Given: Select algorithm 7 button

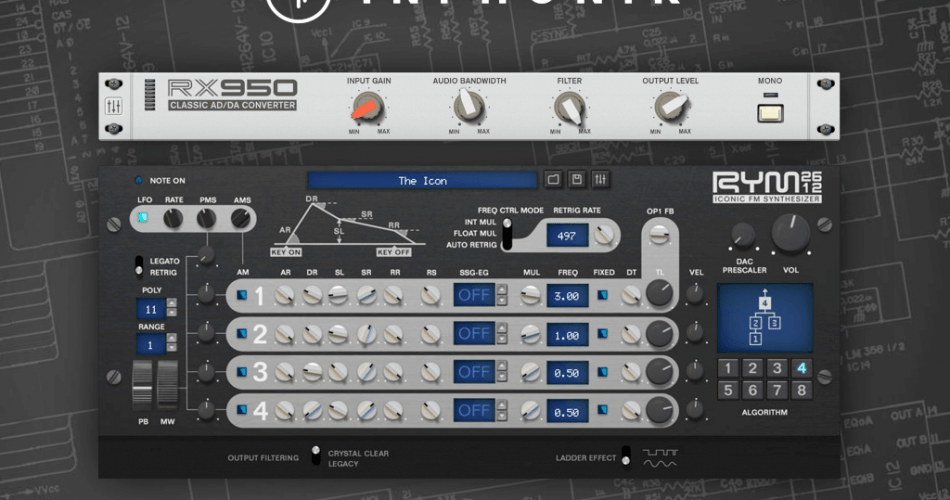Looking at the screenshot, I should pyautogui.click(x=777, y=390).
